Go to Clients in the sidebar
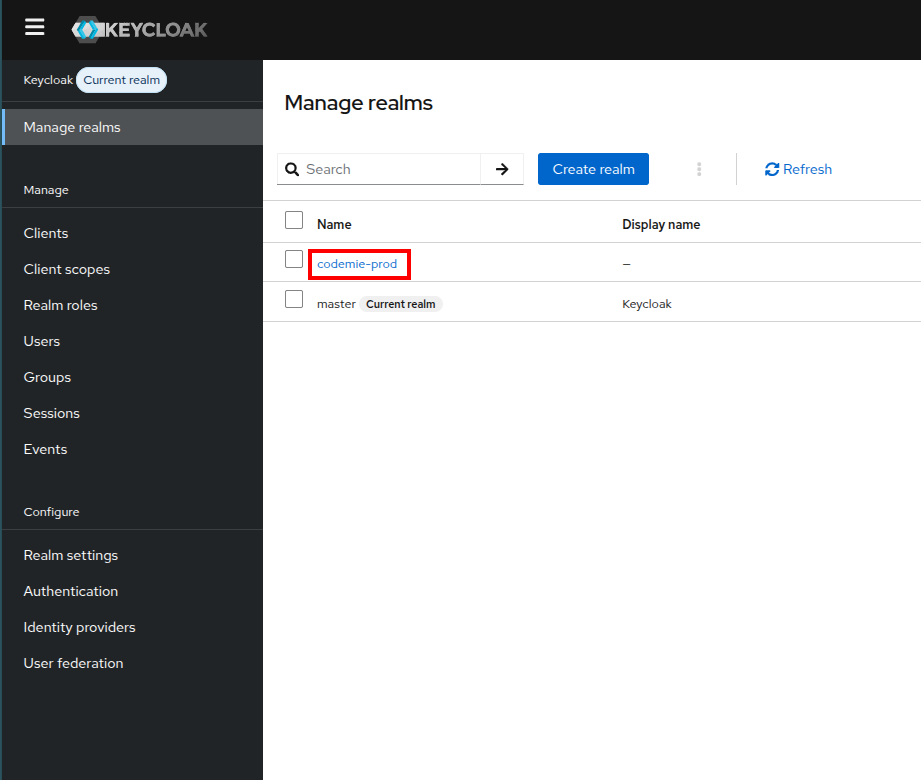The image size is (921, 780). pyautogui.click(x=46, y=233)
